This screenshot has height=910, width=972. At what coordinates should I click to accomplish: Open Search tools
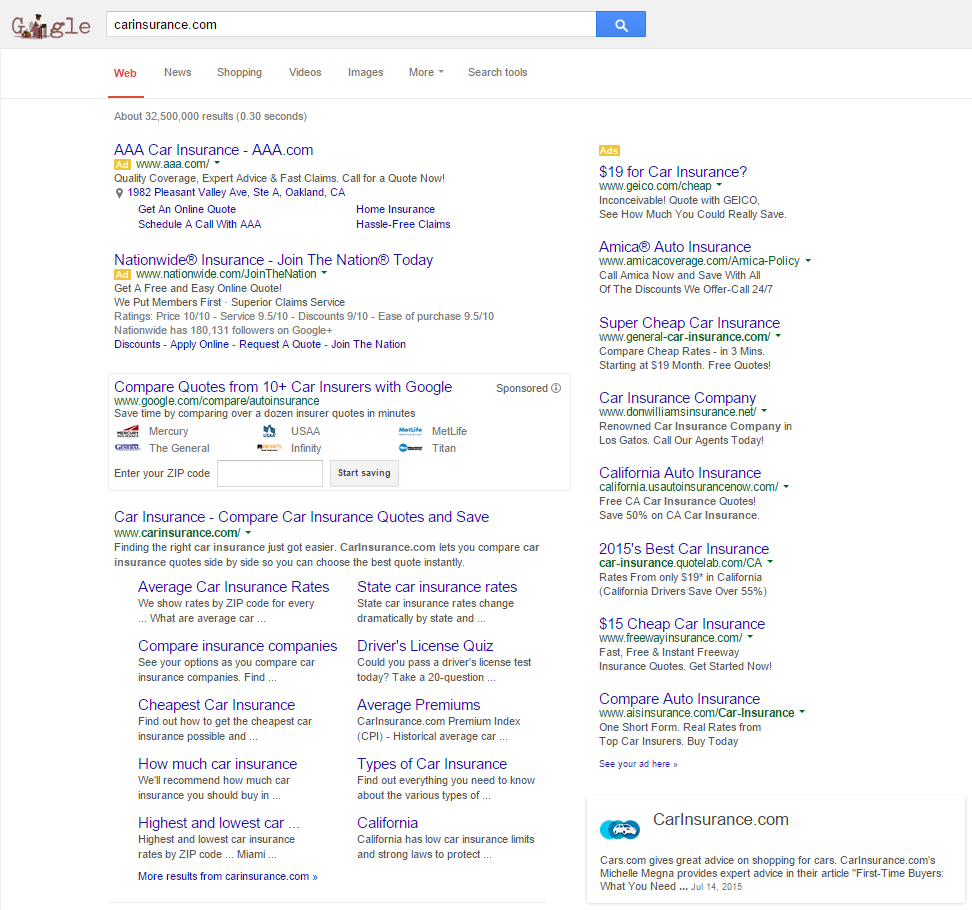click(497, 73)
